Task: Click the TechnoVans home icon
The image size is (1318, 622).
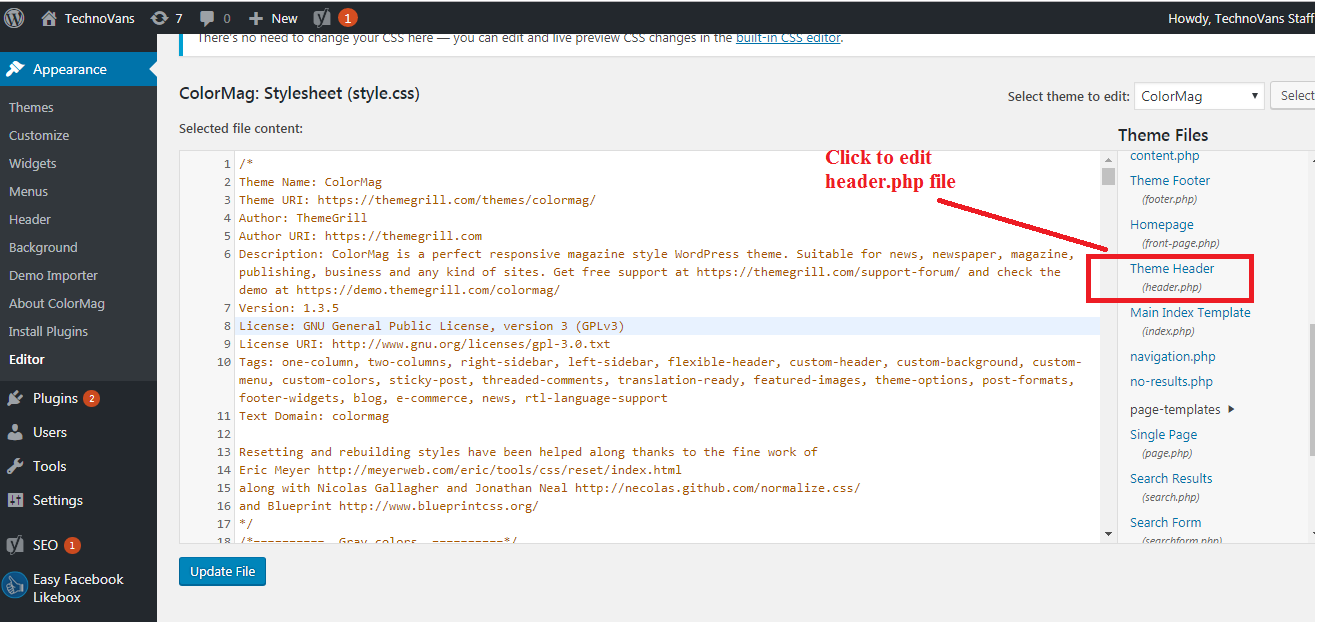Action: (x=49, y=18)
